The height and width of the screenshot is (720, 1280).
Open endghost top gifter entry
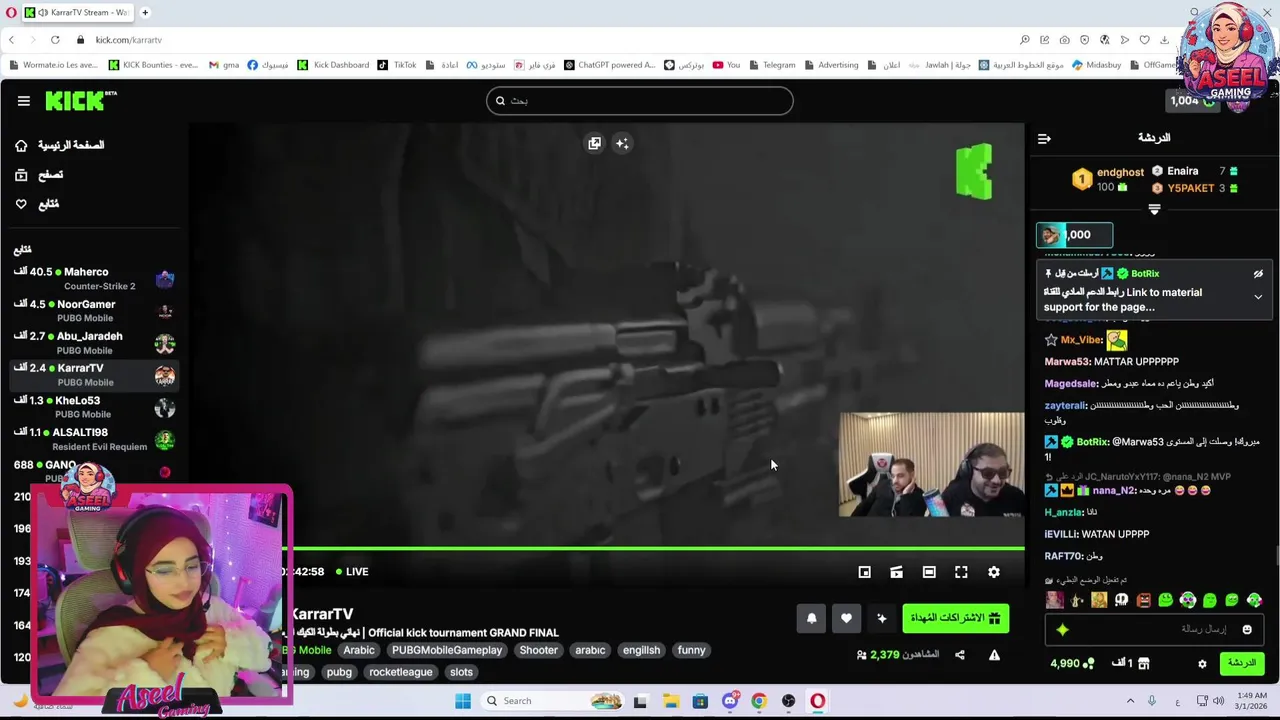coord(1108,179)
